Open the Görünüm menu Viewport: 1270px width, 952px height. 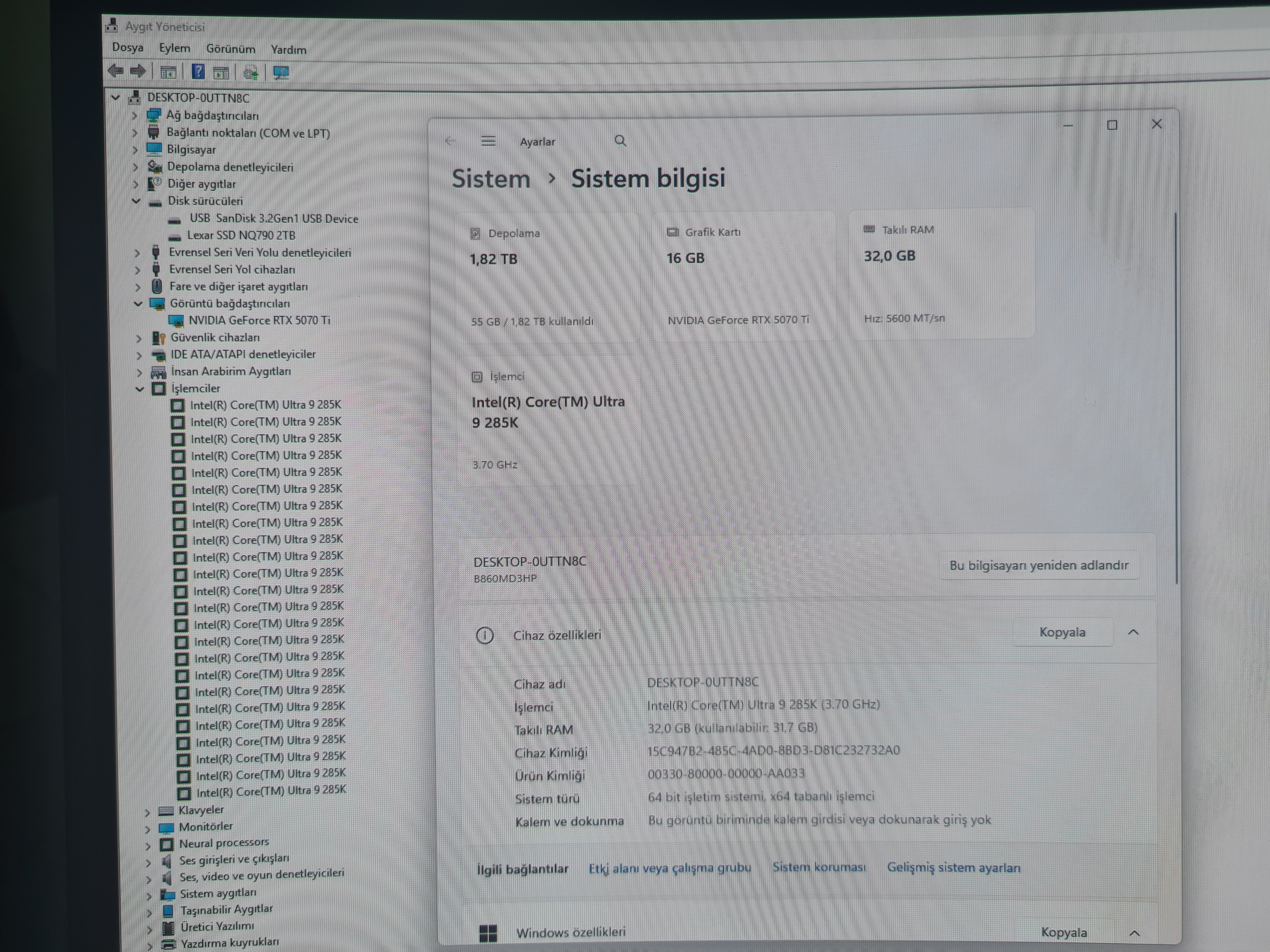point(230,49)
